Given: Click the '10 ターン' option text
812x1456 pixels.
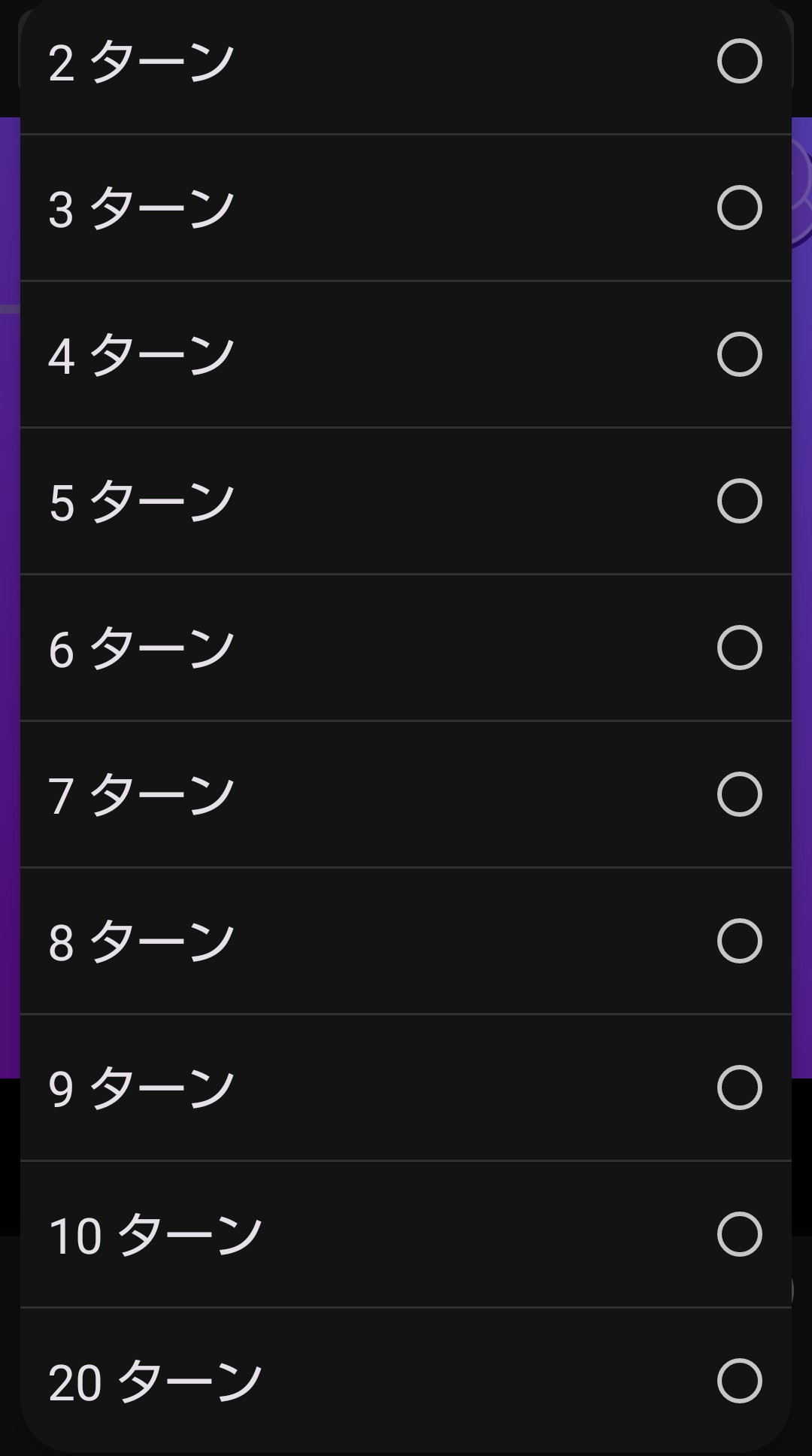Looking at the screenshot, I should click(x=155, y=1236).
